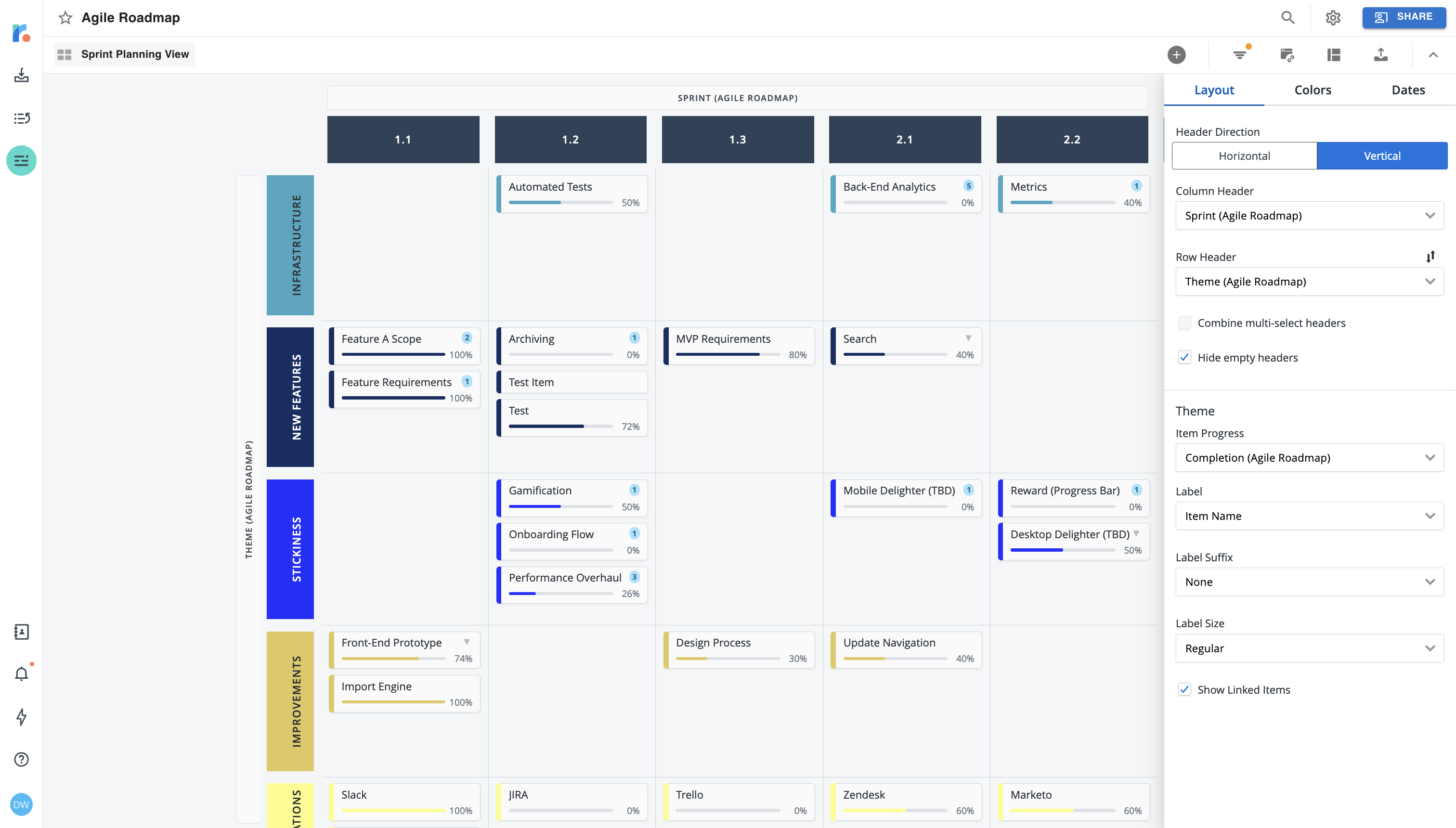
Task: Open the Test Item card
Action: (572, 382)
